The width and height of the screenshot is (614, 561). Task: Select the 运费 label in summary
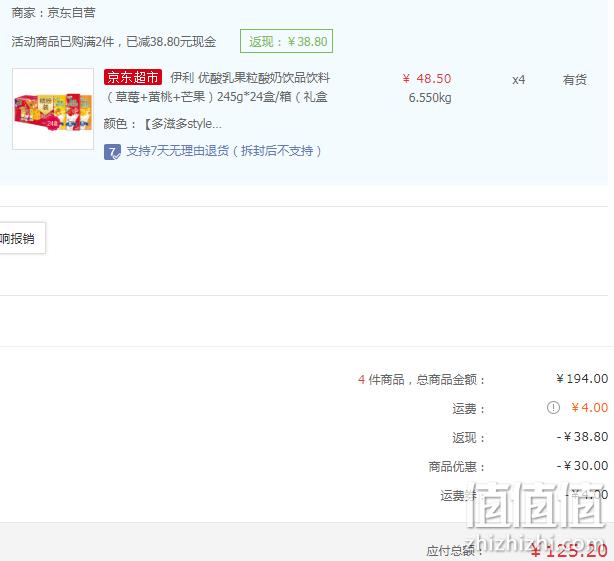[469, 409]
